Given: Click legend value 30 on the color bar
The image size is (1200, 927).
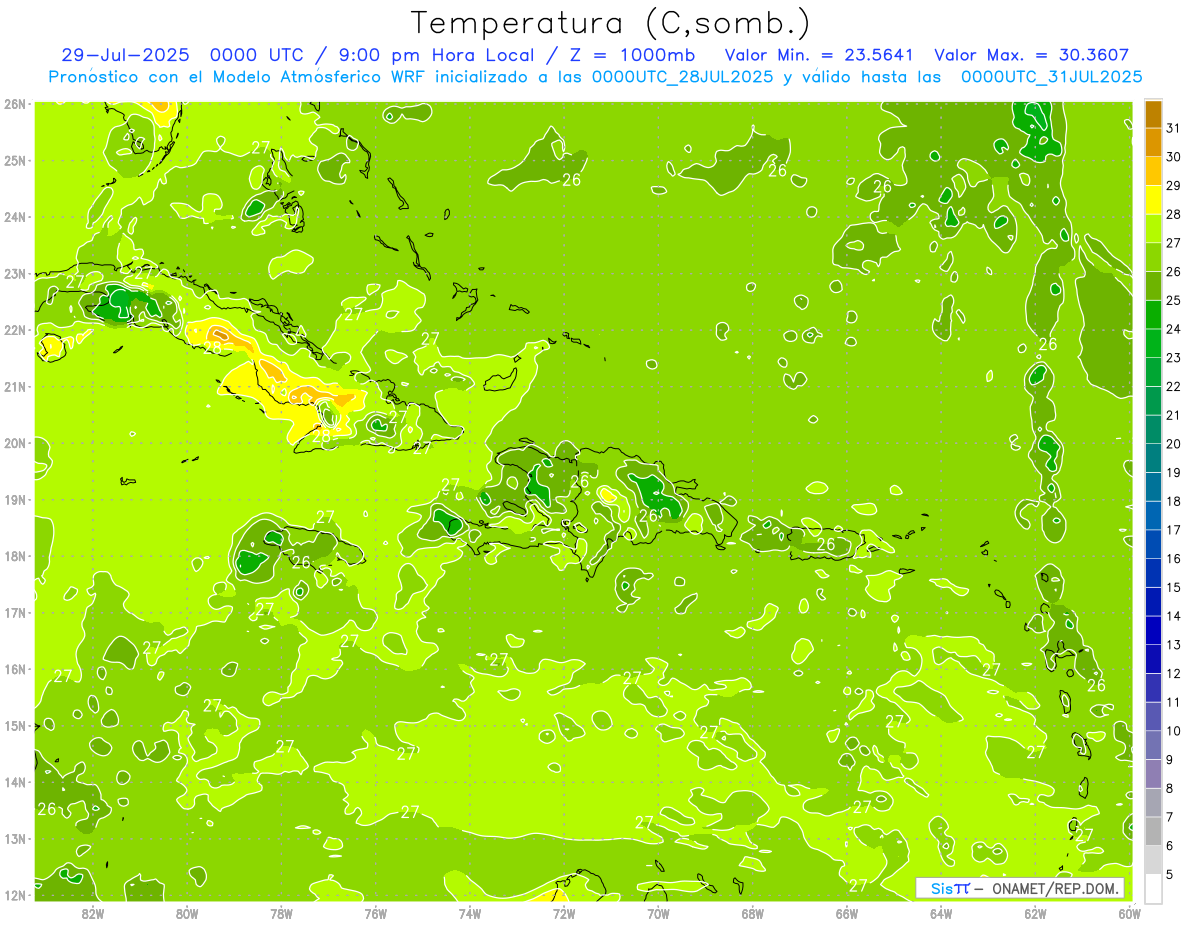Looking at the screenshot, I should coord(1174,157).
